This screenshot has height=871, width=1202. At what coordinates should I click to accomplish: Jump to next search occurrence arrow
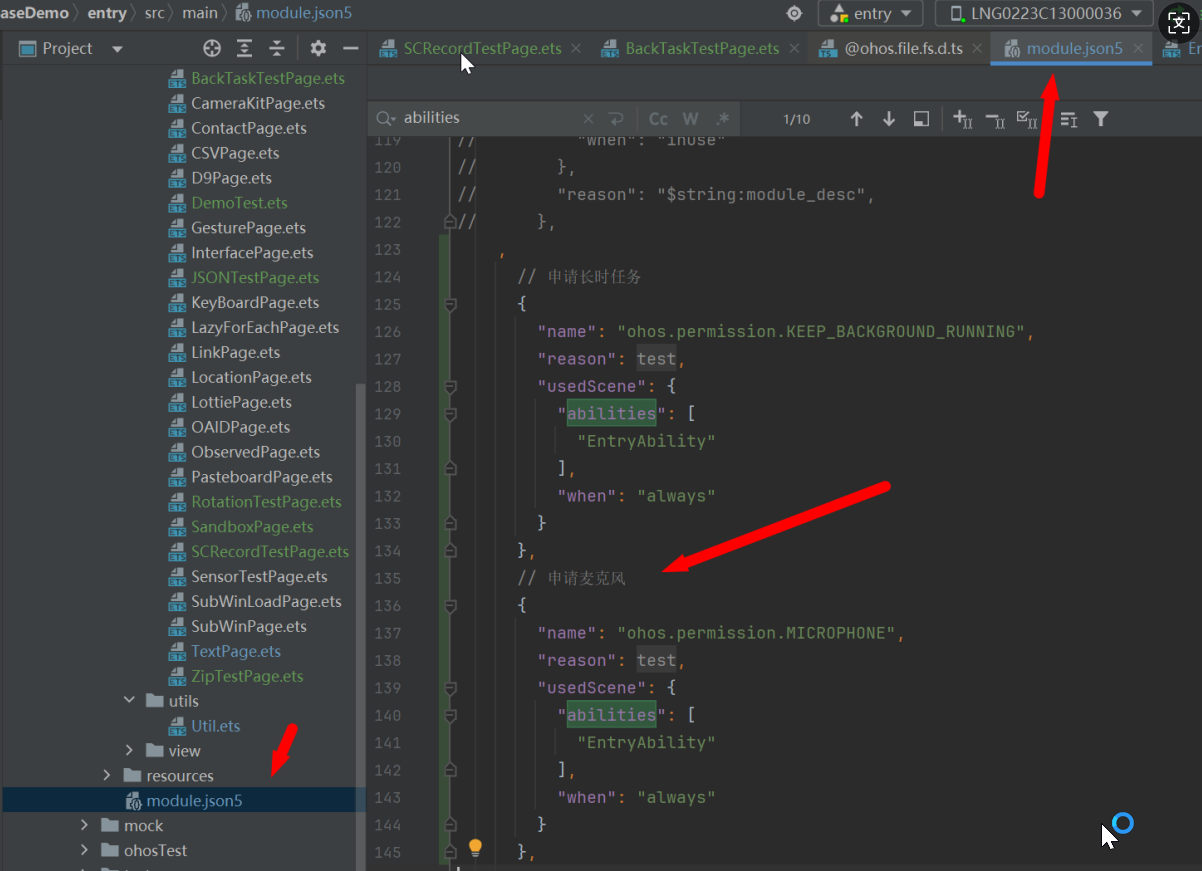pos(888,119)
